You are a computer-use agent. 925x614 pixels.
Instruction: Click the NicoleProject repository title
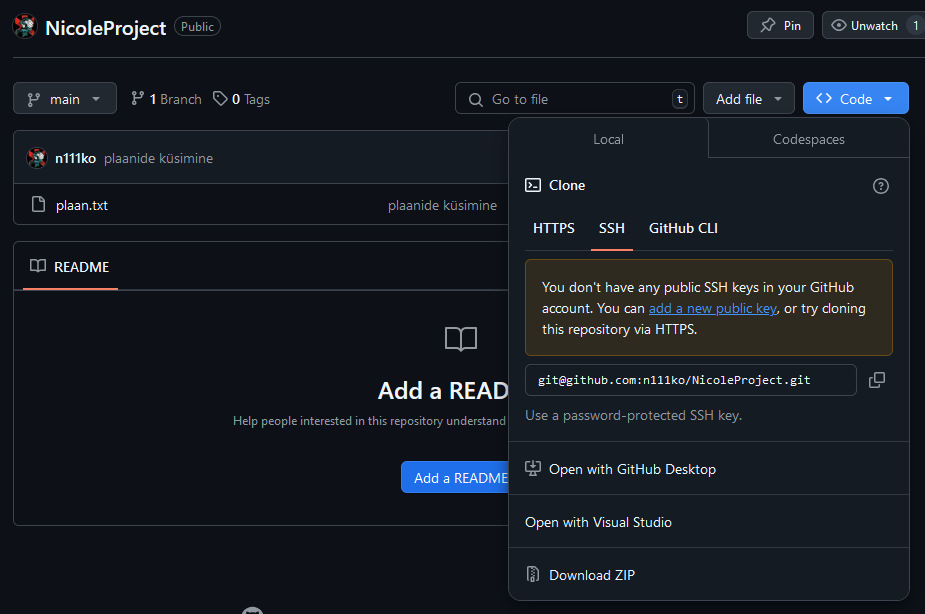106,28
